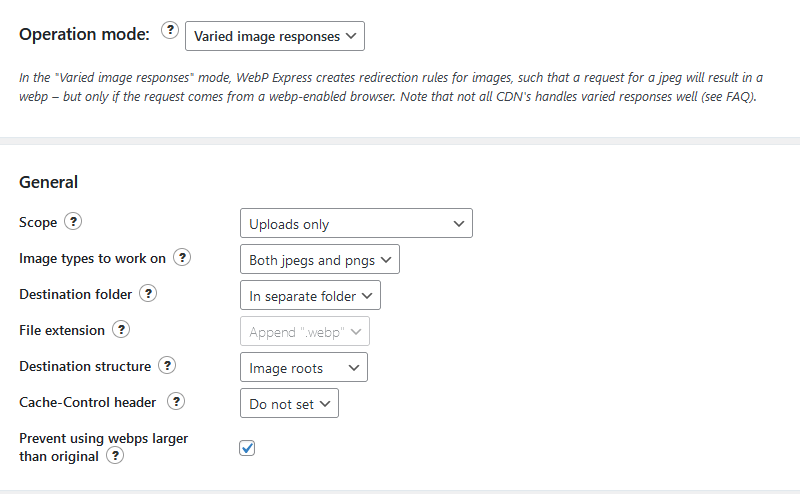Click the General section heading

48,182
